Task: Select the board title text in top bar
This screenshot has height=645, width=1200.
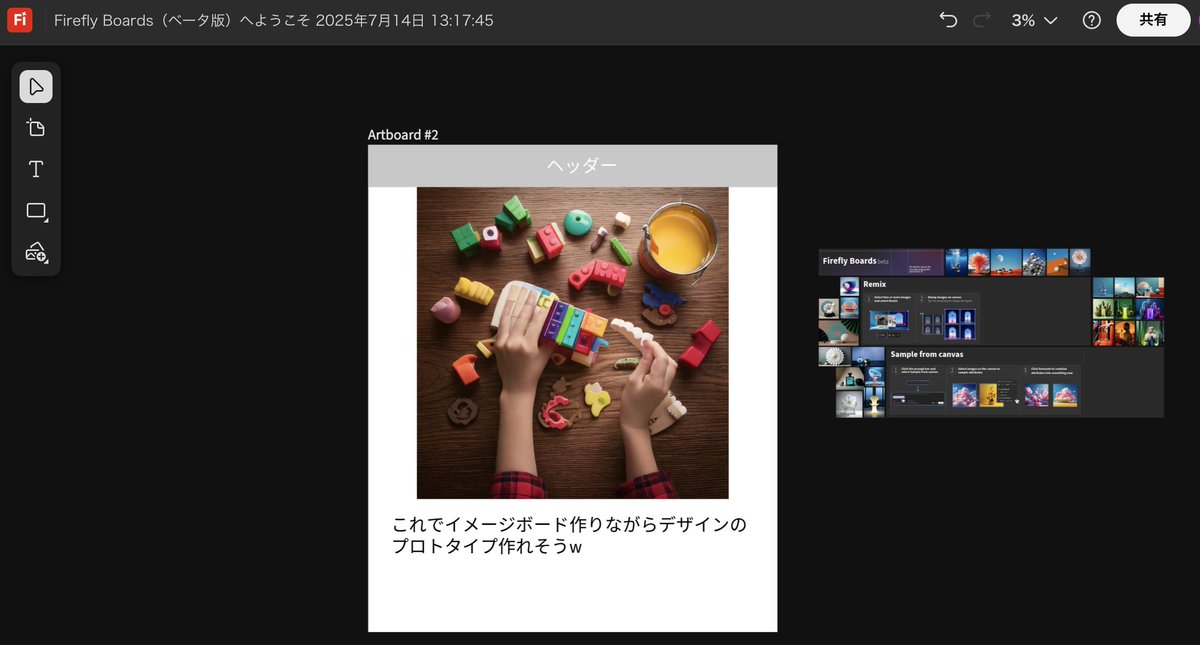Action: (x=273, y=20)
